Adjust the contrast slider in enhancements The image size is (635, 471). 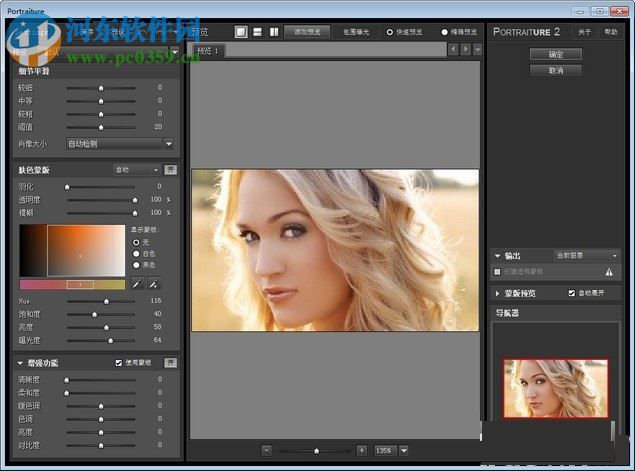[x=101, y=445]
